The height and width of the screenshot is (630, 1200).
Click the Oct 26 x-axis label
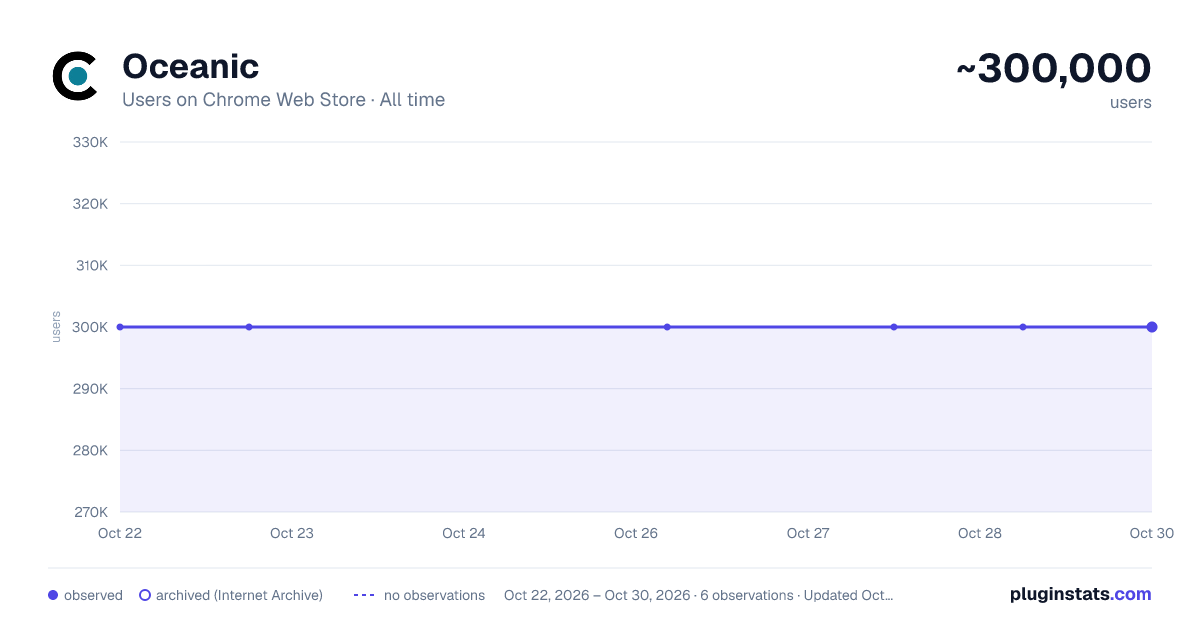click(636, 533)
